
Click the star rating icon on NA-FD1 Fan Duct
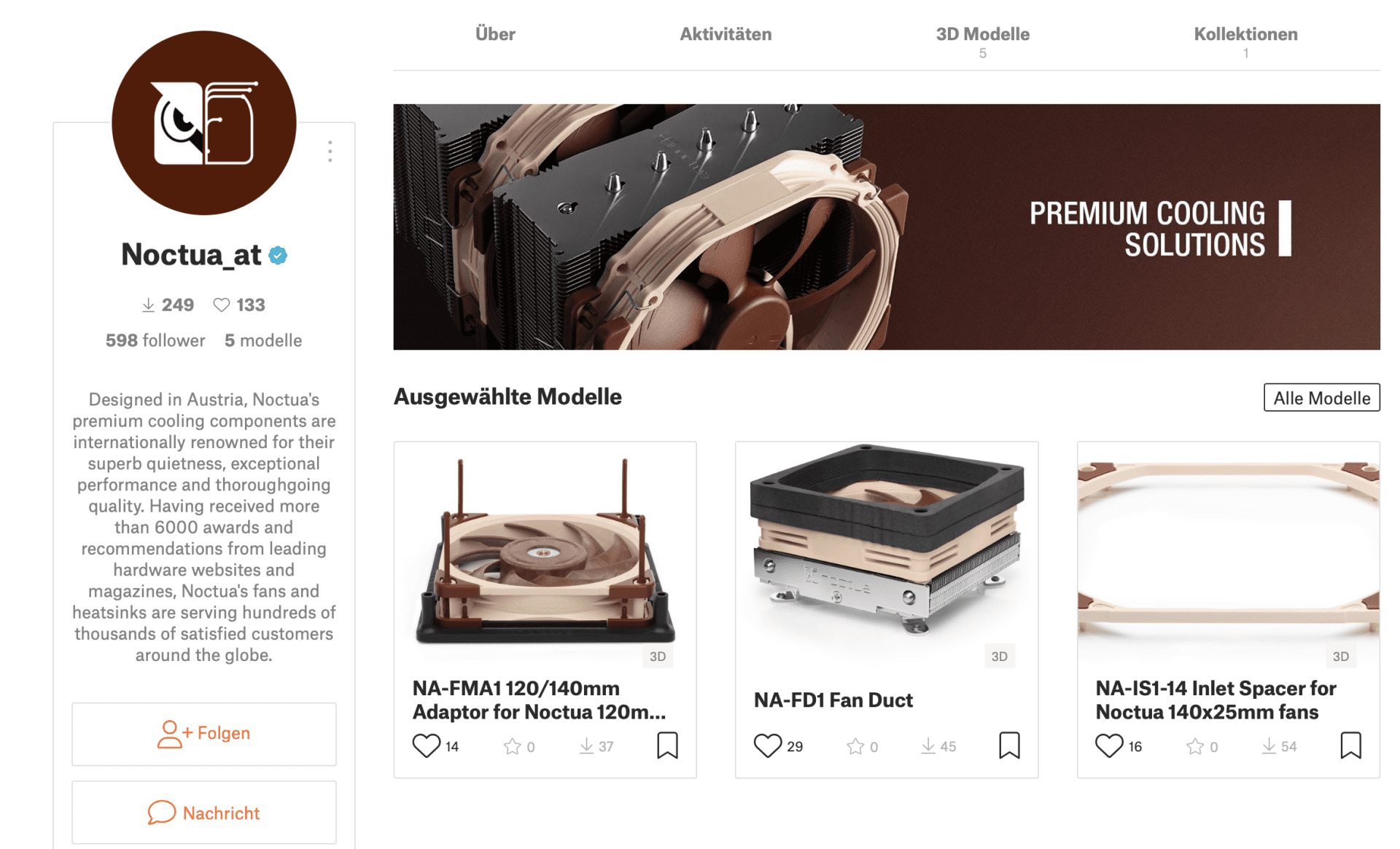[855, 746]
